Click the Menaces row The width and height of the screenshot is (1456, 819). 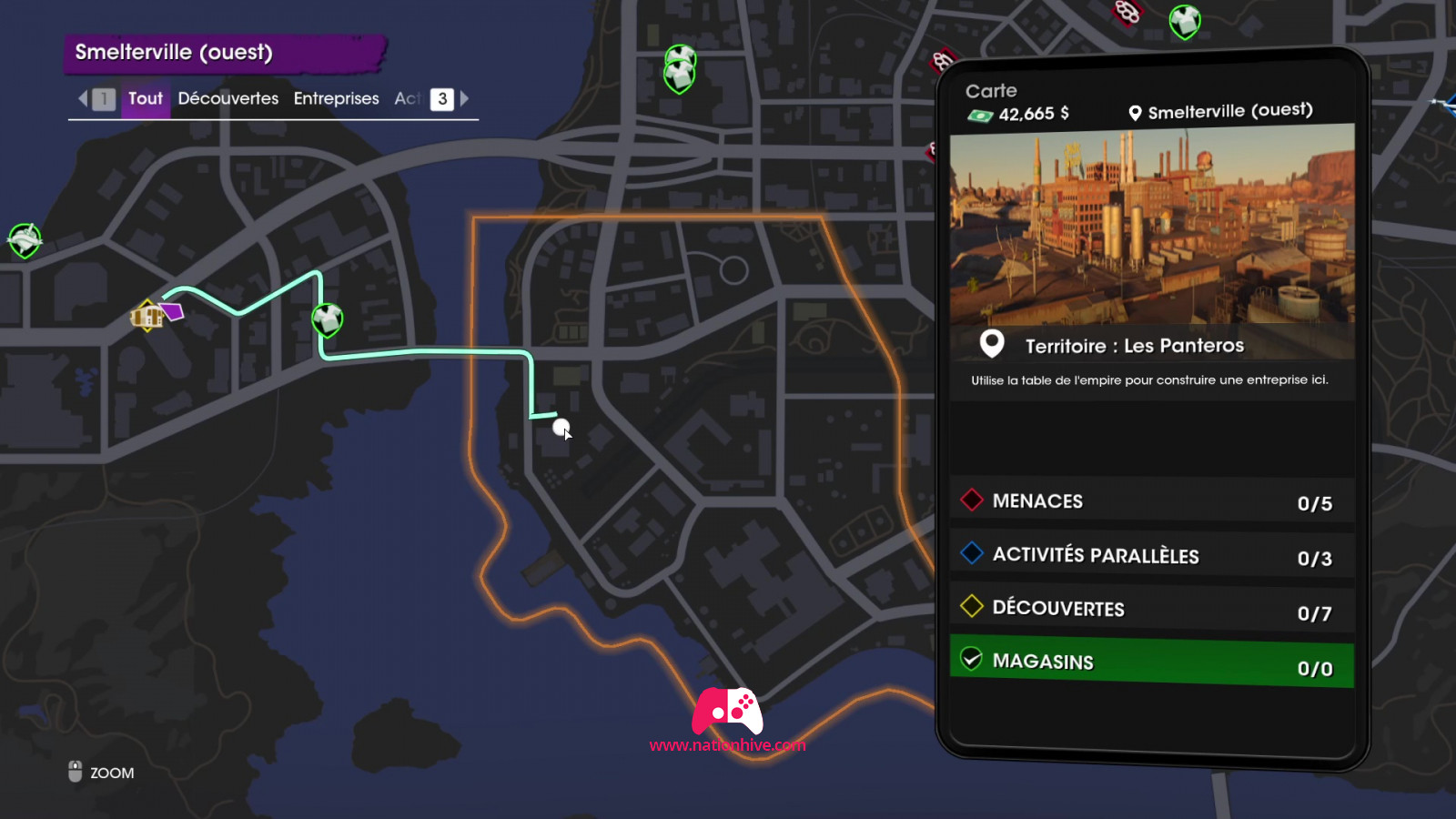(1152, 501)
